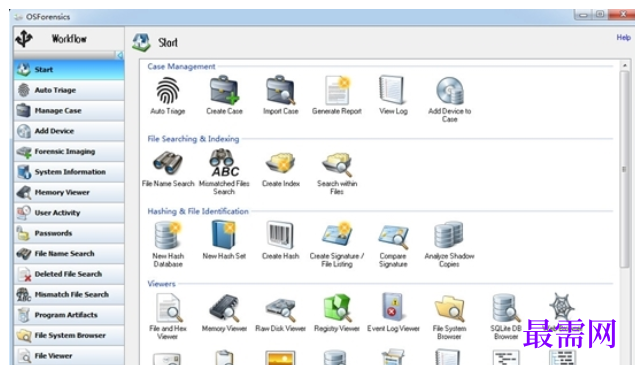Click the main panel vertical scrollbar
Screen dimensions: 635x365
pos(624,169)
